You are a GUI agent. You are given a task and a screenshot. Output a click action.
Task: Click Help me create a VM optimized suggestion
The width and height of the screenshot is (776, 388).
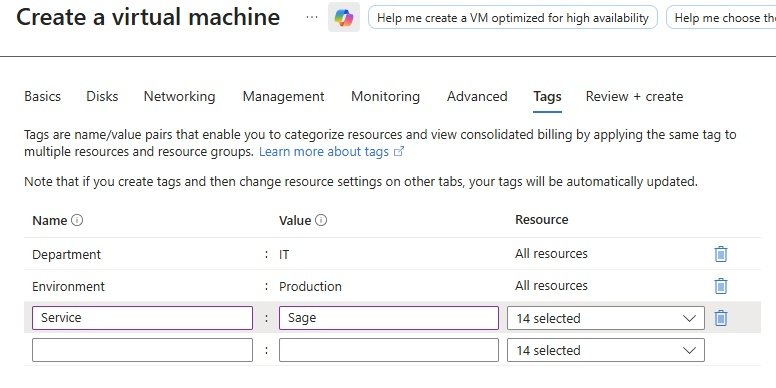[513, 18]
